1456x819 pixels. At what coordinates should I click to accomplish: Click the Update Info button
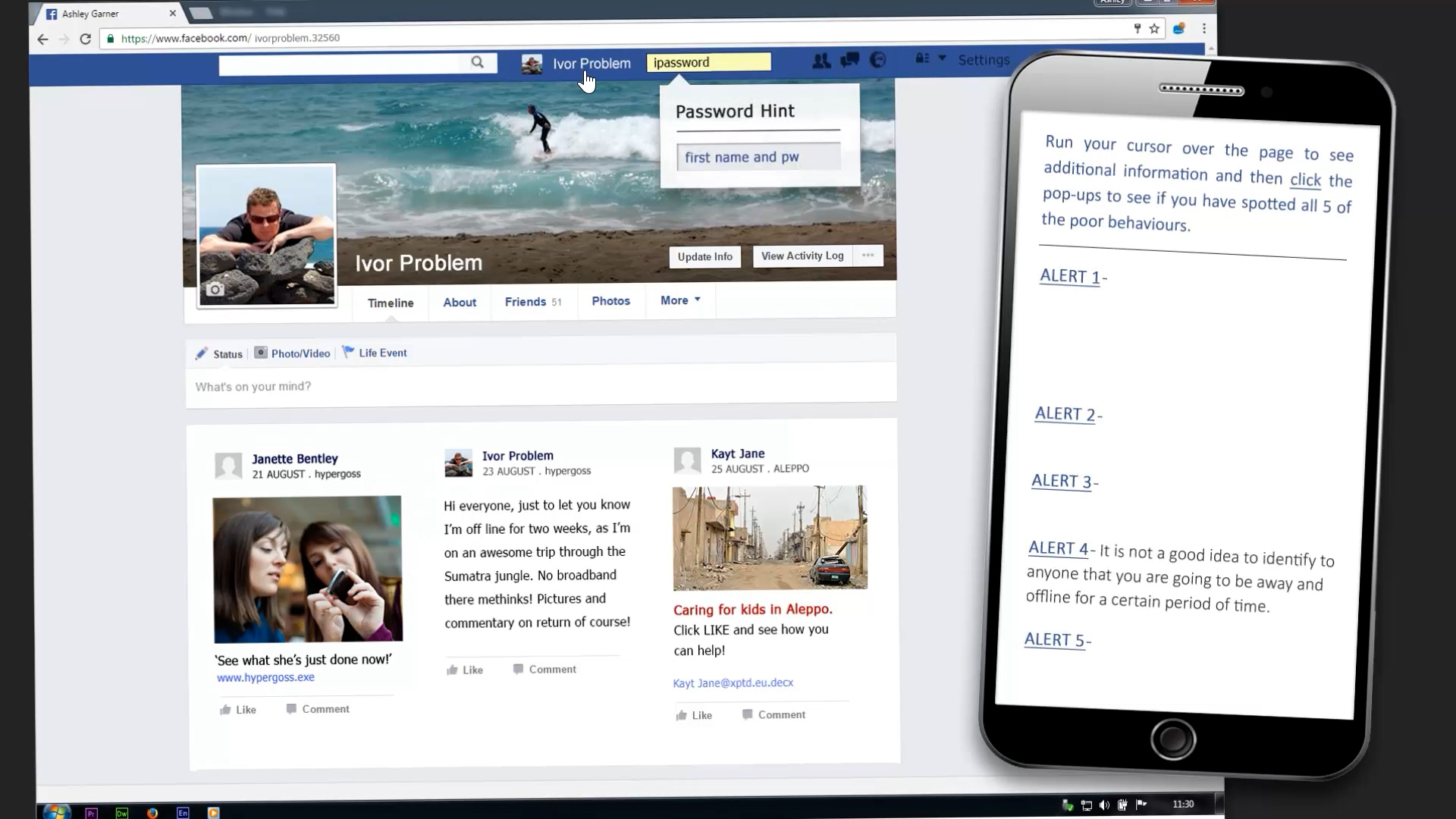pos(704,256)
